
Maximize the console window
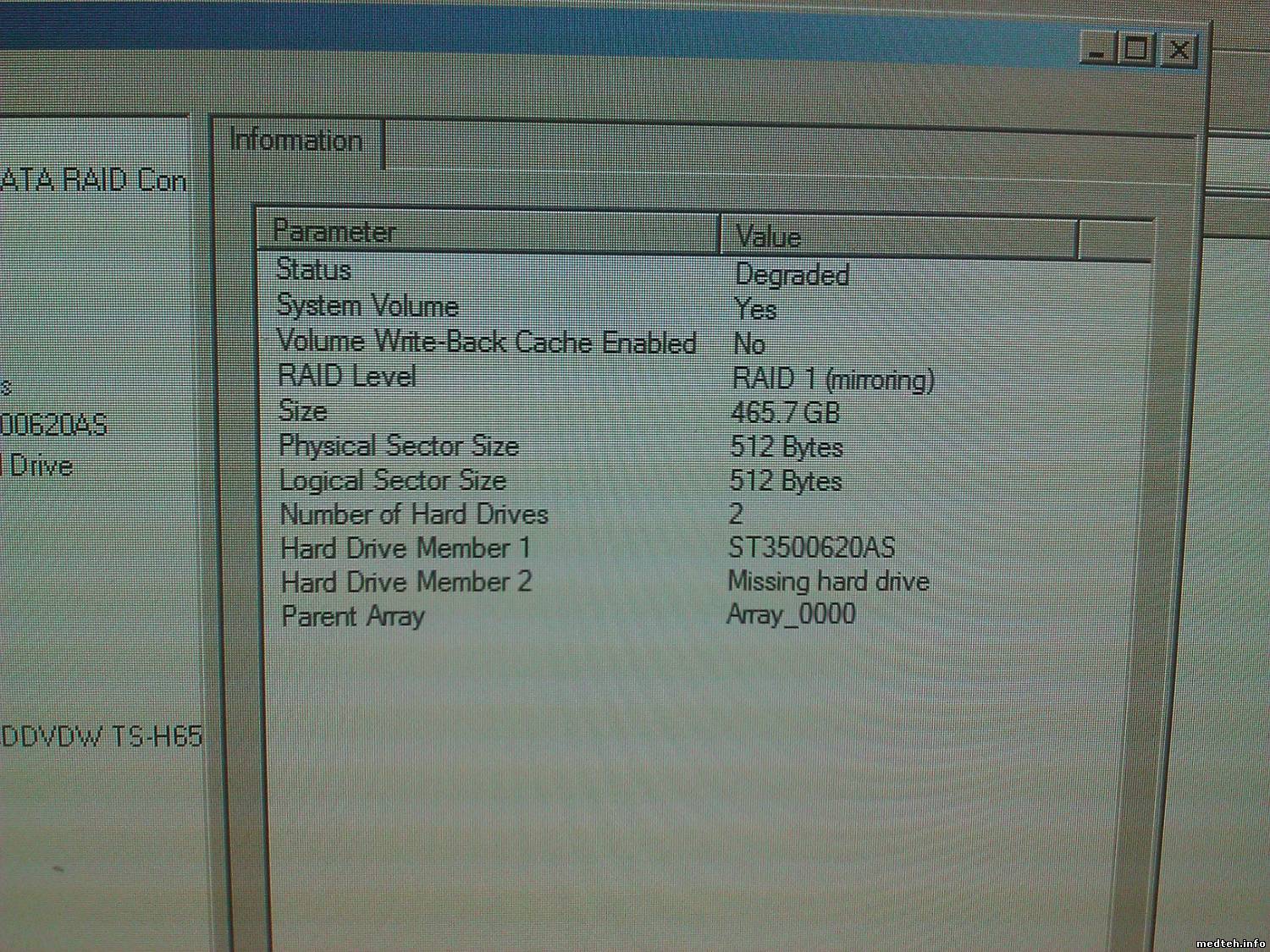coord(1137,49)
